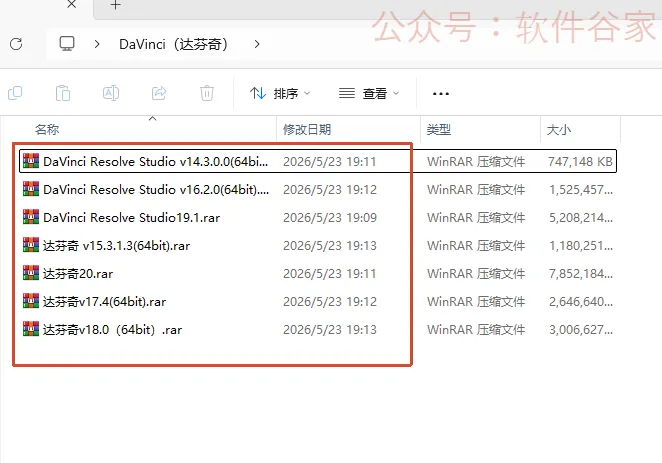Viewport: 662px width, 463px height.
Task: Click size value 3,006,627...
Action: click(x=581, y=330)
